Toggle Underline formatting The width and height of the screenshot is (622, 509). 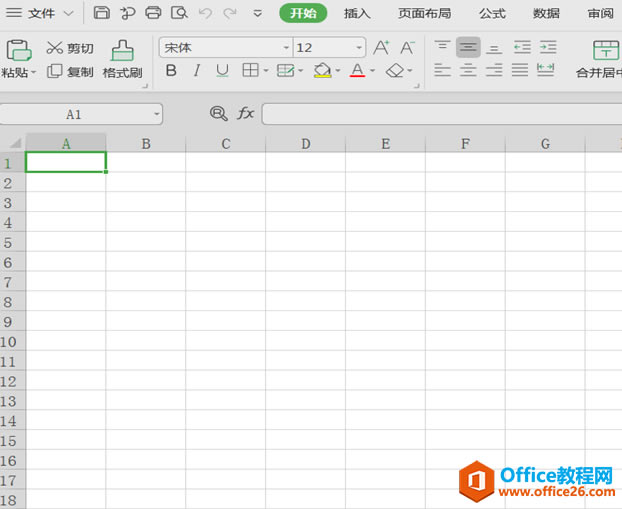(x=222, y=71)
